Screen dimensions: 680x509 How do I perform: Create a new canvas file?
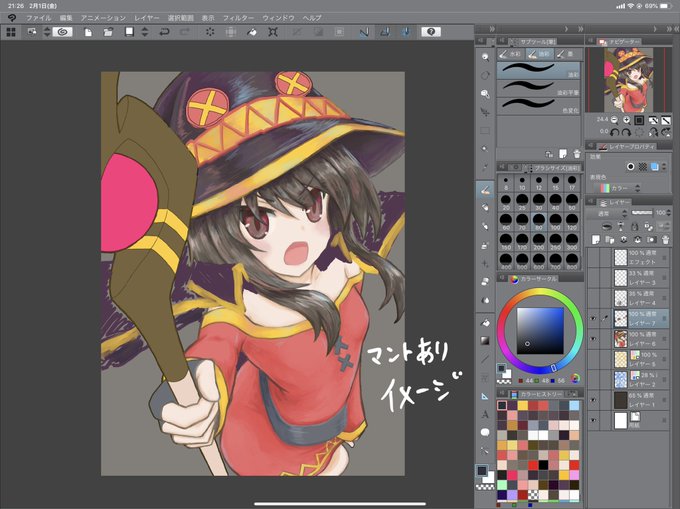point(88,32)
